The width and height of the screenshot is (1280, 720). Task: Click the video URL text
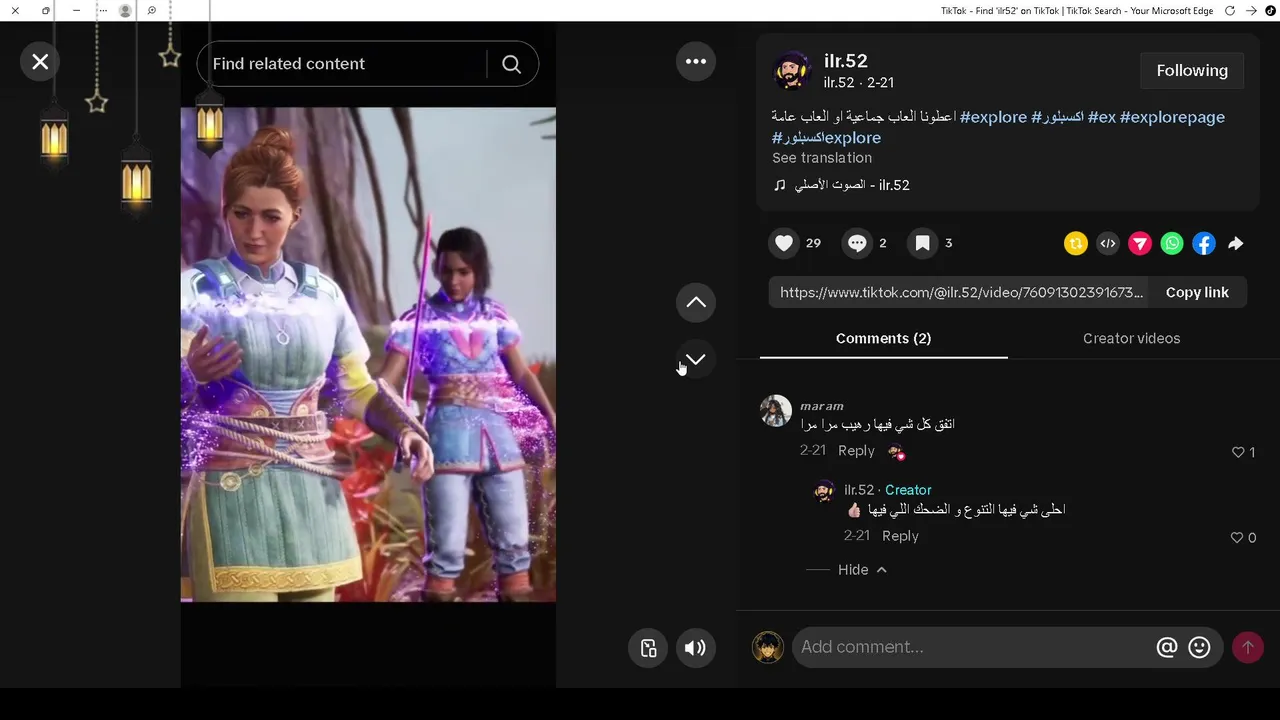[x=961, y=292]
